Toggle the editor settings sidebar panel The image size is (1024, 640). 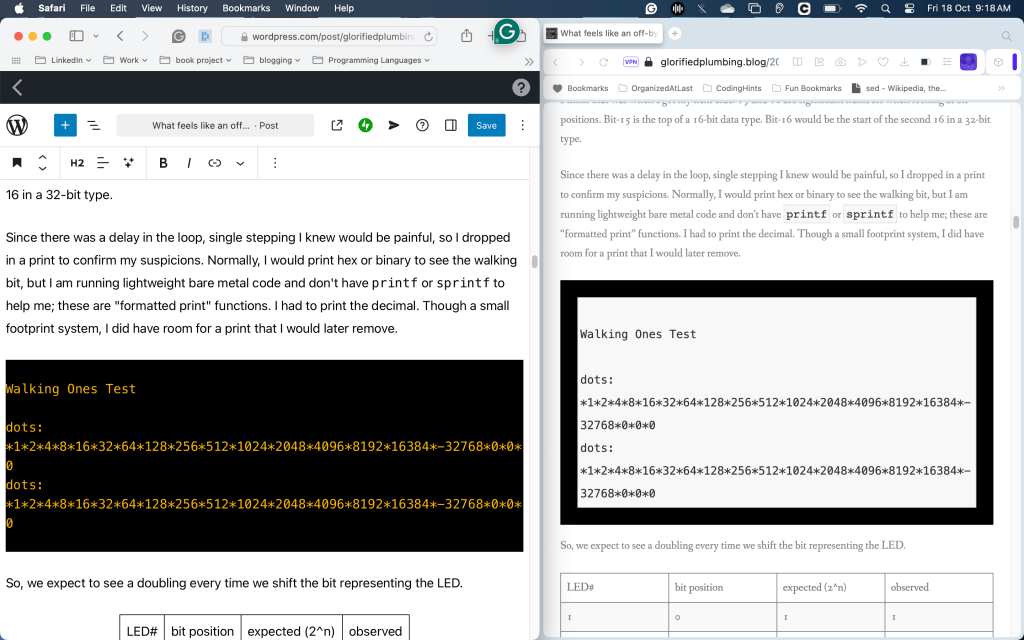pyautogui.click(x=451, y=125)
